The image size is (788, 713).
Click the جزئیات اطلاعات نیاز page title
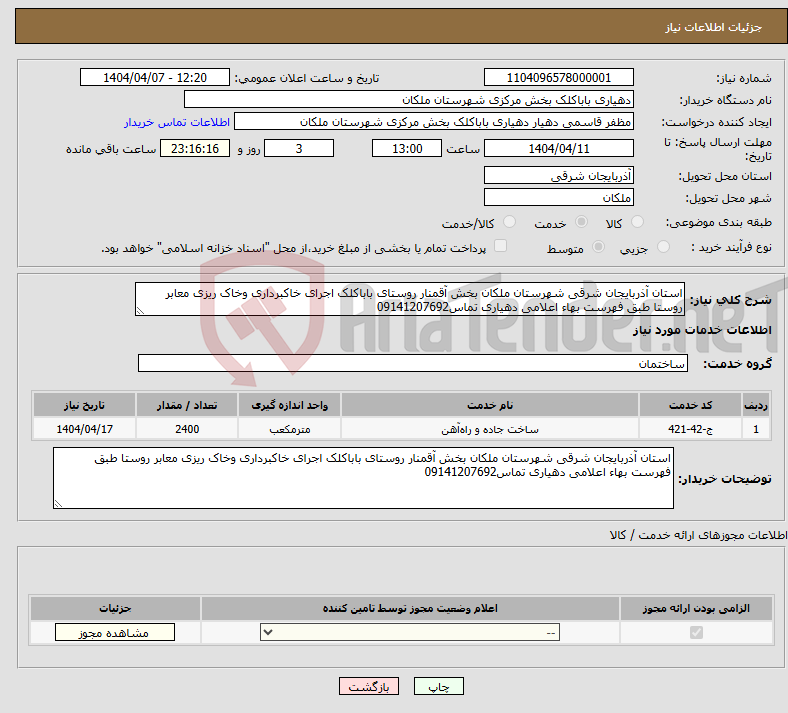click(714, 27)
